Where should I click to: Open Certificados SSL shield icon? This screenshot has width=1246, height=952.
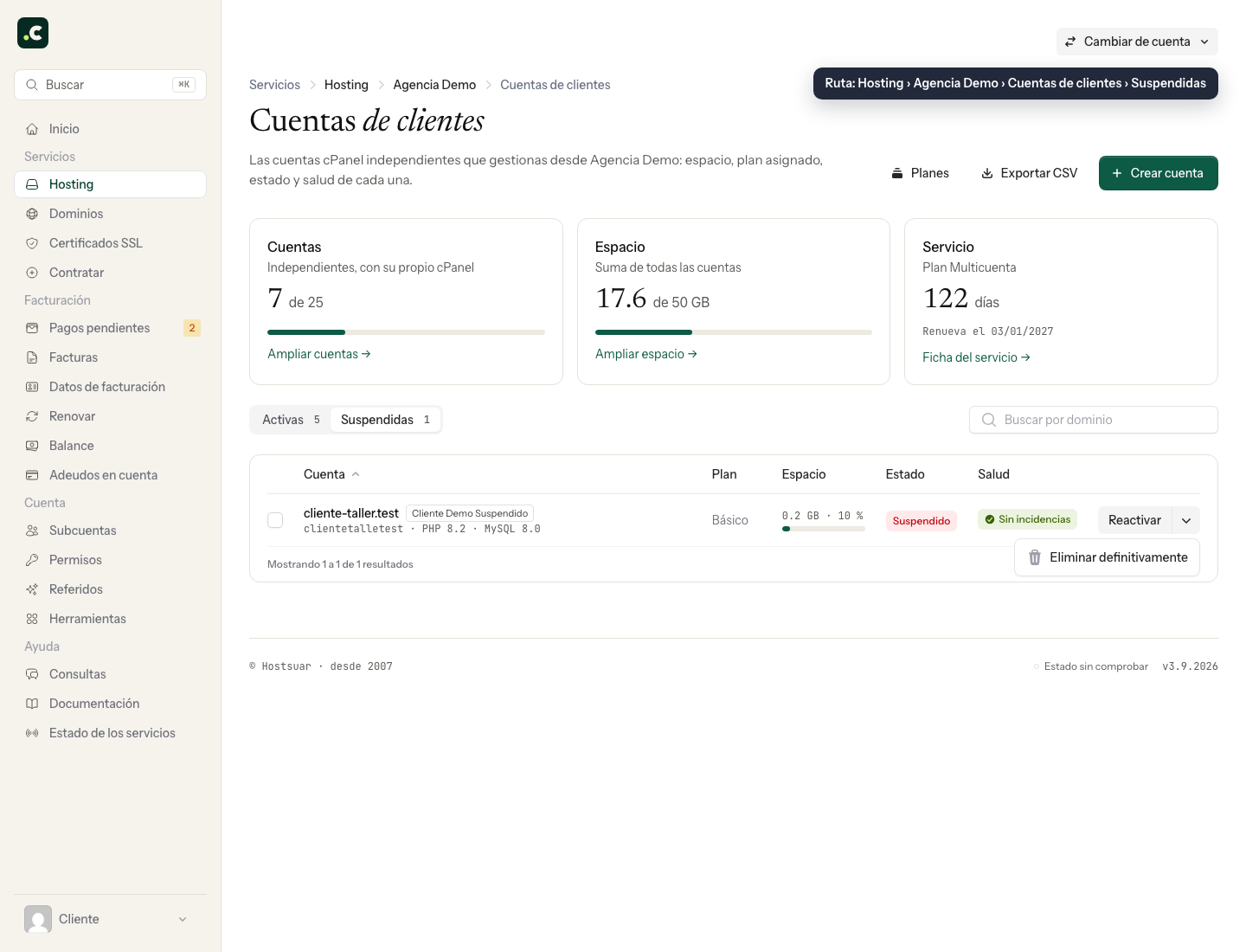[32, 243]
